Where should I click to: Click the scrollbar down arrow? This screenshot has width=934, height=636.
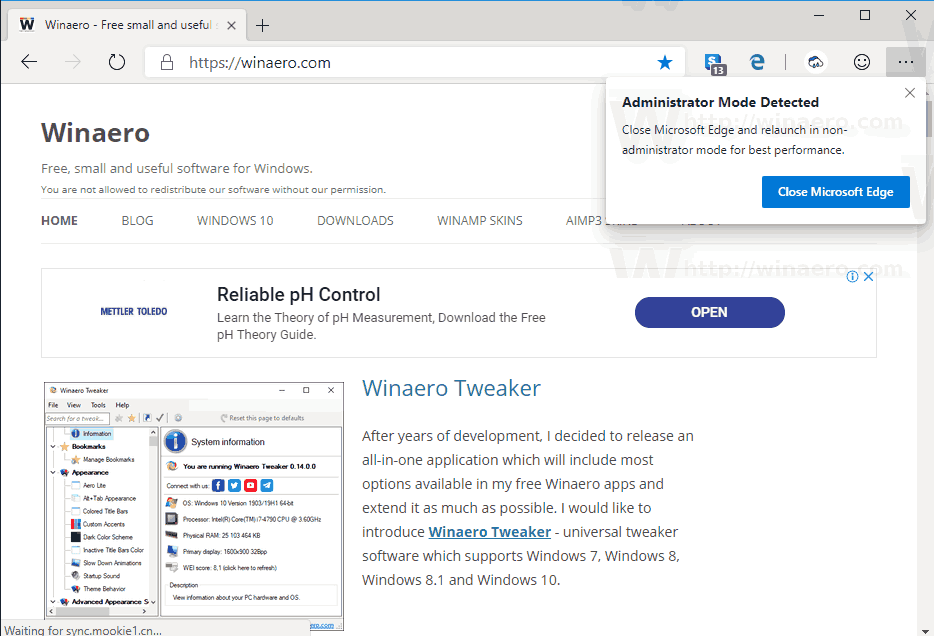coord(925,631)
